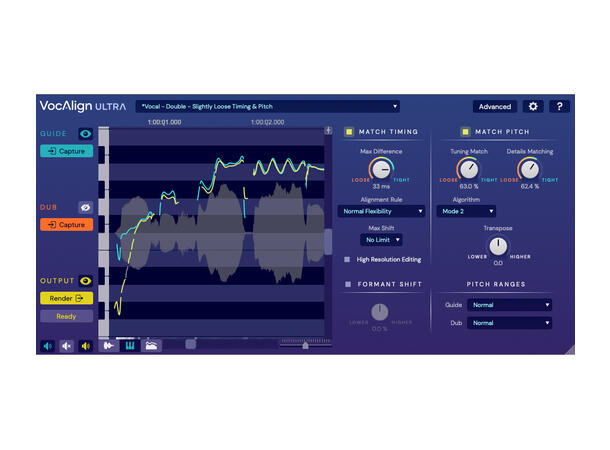610x450 pixels.
Task: Open the Guide pitch range dropdown
Action: [x=509, y=305]
